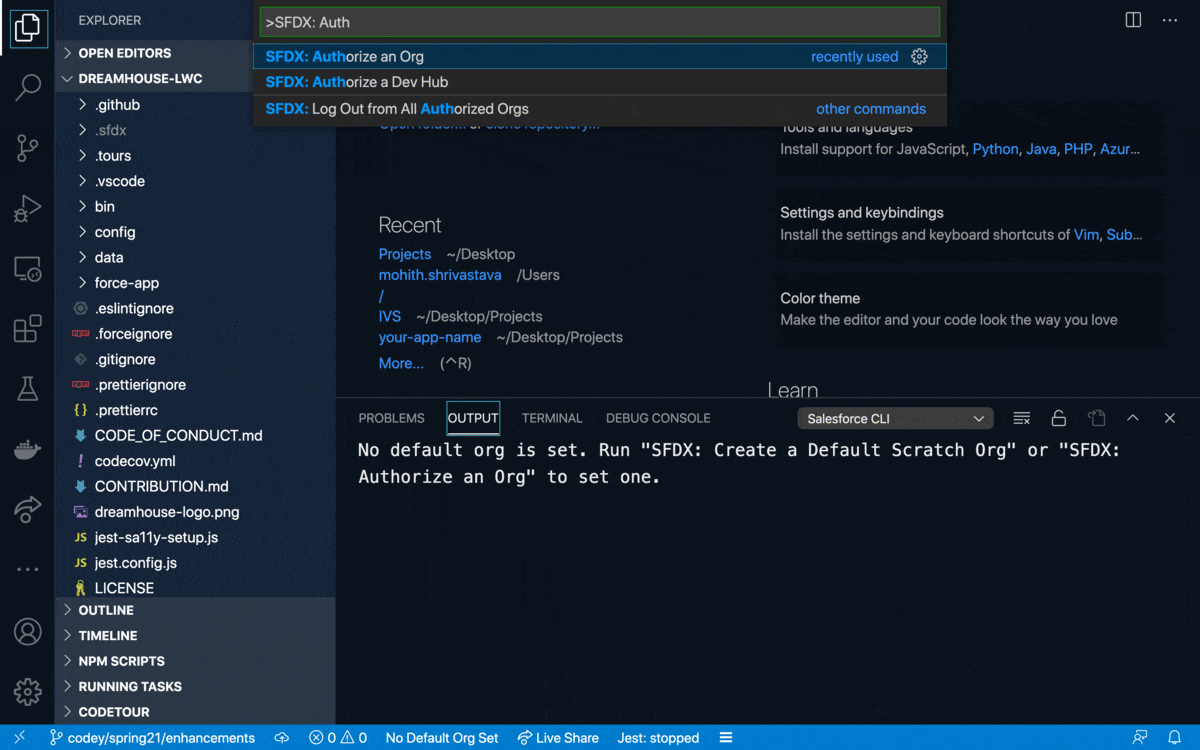Configure keybinding gear for Authorize an Org

pyautogui.click(x=920, y=57)
